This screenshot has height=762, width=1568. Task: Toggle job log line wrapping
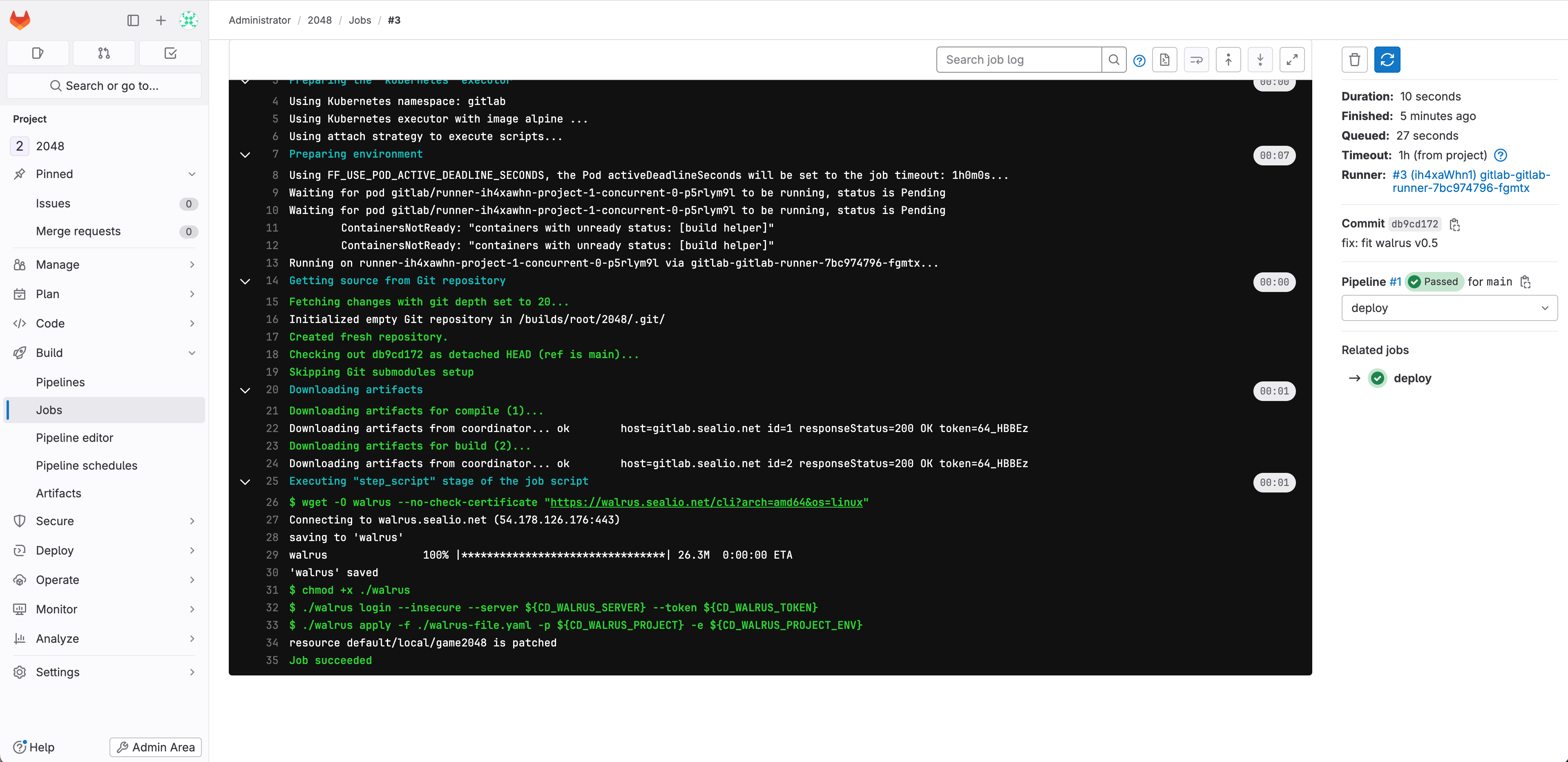point(1196,60)
